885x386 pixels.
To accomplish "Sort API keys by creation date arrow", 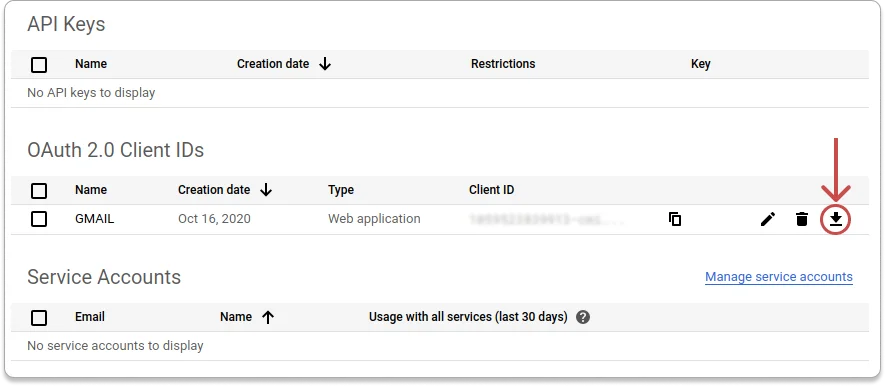I will 325,64.
